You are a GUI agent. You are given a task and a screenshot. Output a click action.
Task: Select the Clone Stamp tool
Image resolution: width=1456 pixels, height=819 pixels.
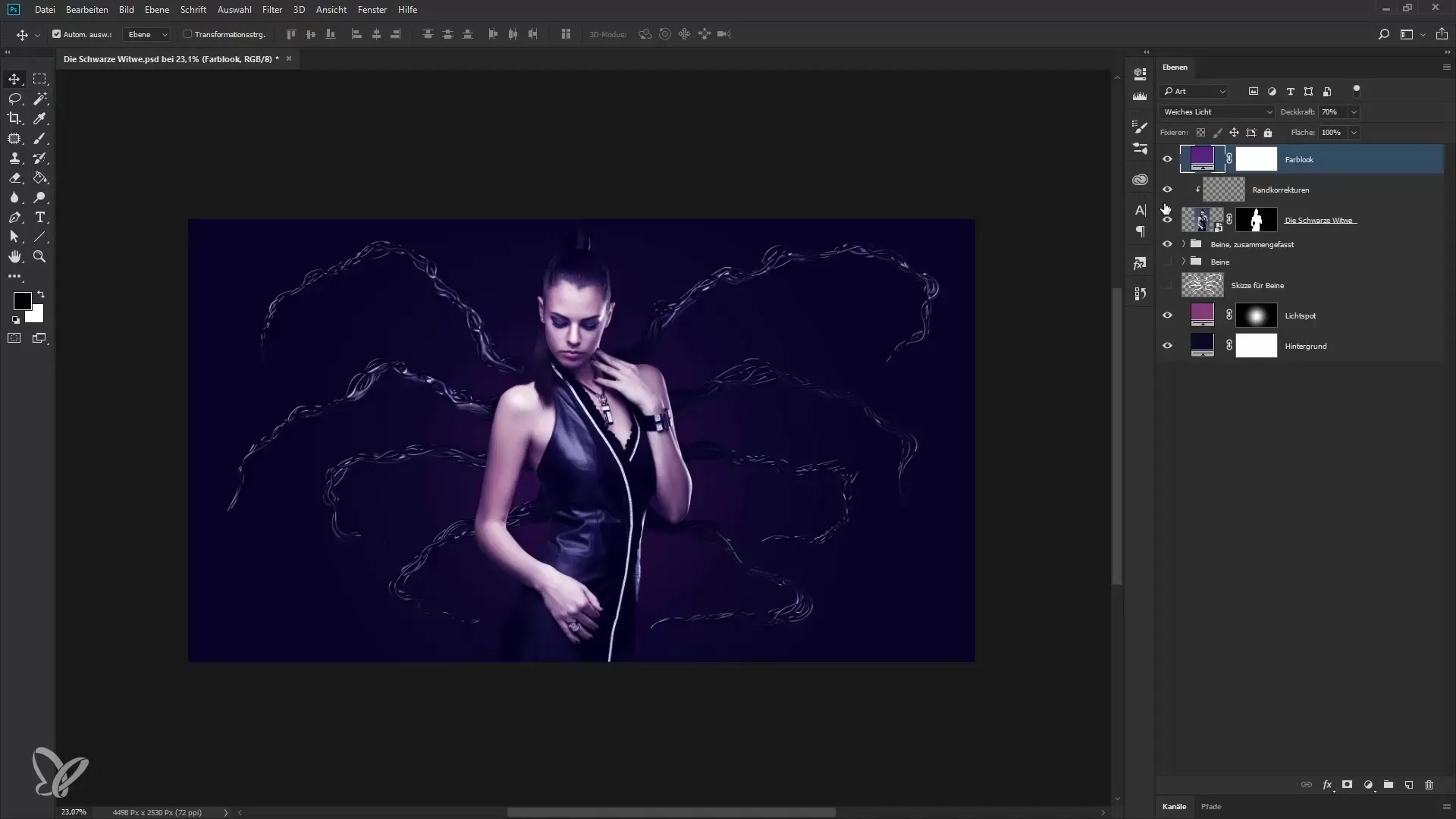pyautogui.click(x=14, y=158)
